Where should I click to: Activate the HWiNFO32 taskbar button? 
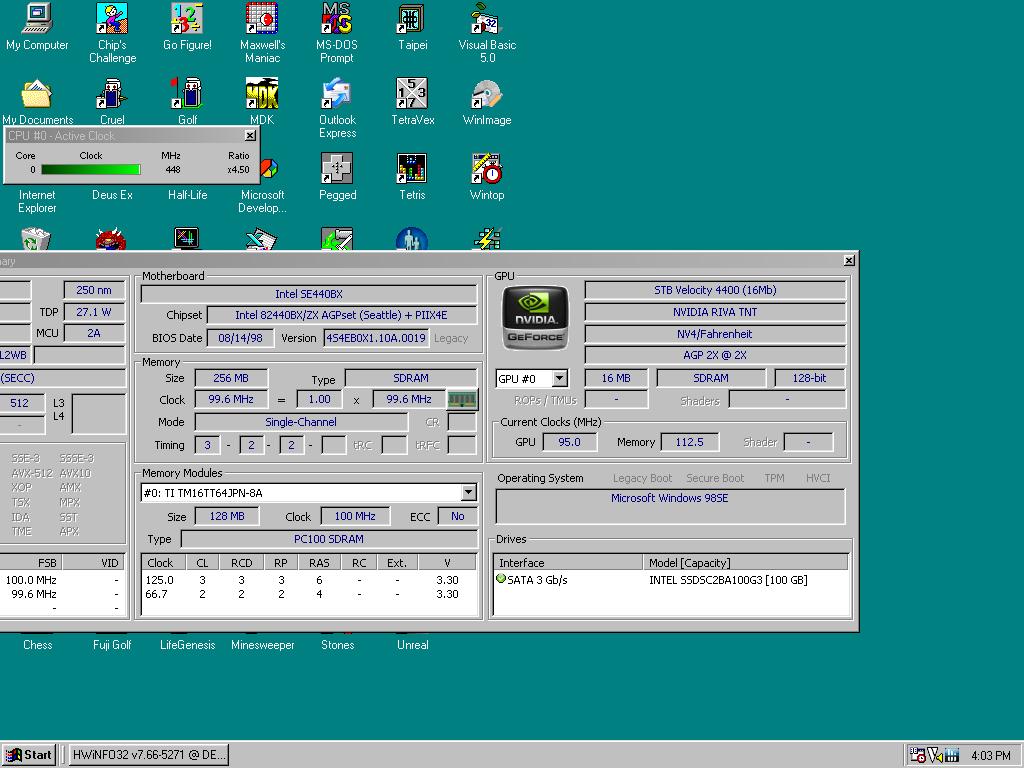point(148,755)
